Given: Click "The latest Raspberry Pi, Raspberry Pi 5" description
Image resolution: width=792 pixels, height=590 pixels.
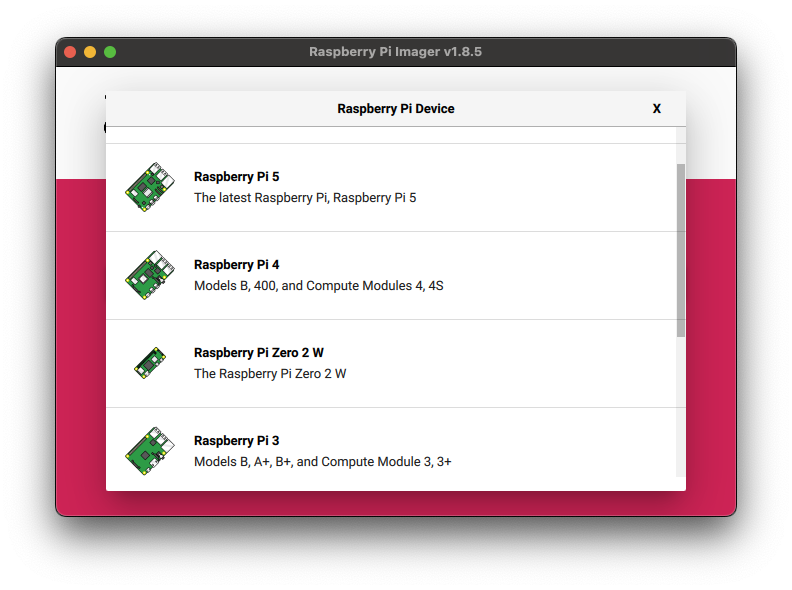Looking at the screenshot, I should tap(304, 198).
